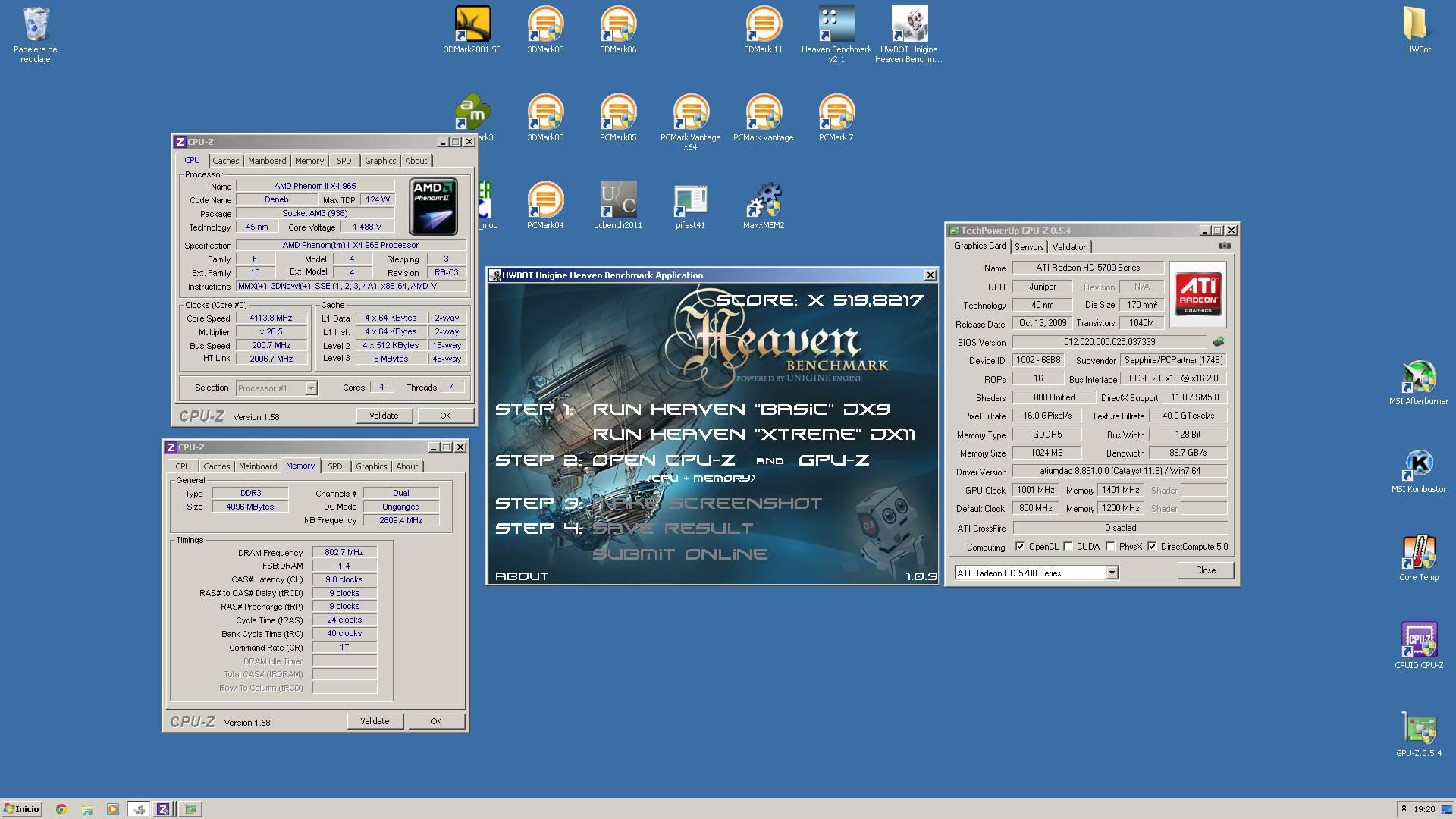Image resolution: width=1456 pixels, height=819 pixels.
Task: Open Mainboard tab in upper CPU-Z window
Action: click(x=267, y=161)
